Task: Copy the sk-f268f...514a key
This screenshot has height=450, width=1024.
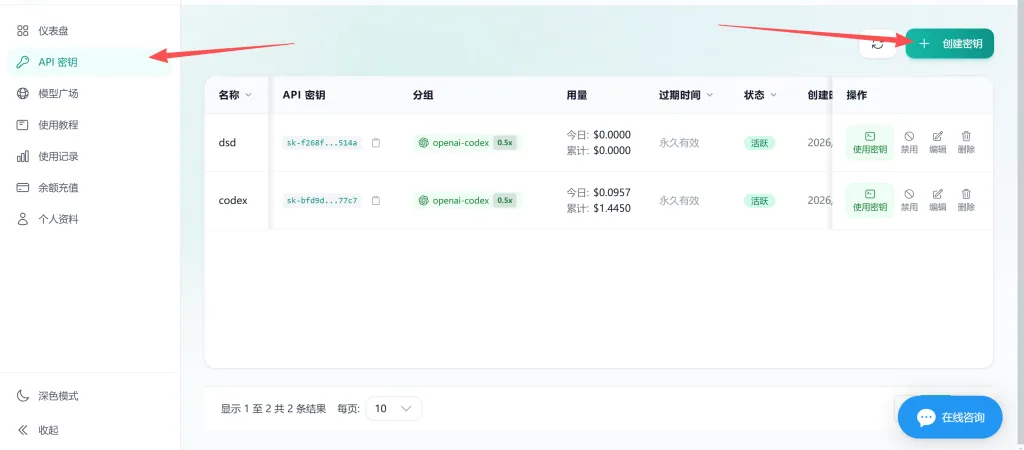Action: 376,142
